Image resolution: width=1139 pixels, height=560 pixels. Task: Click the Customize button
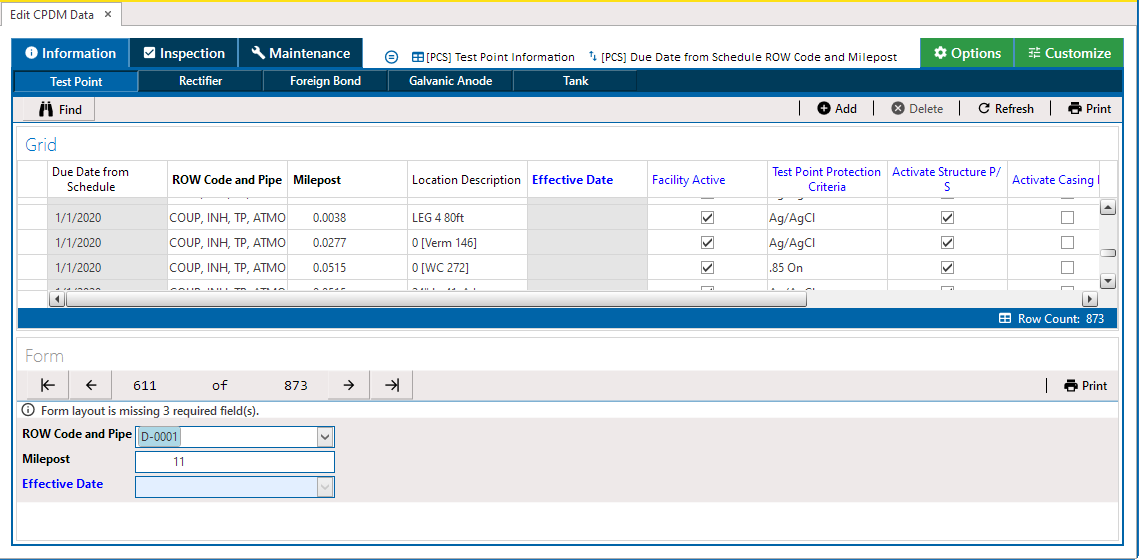pos(1069,53)
